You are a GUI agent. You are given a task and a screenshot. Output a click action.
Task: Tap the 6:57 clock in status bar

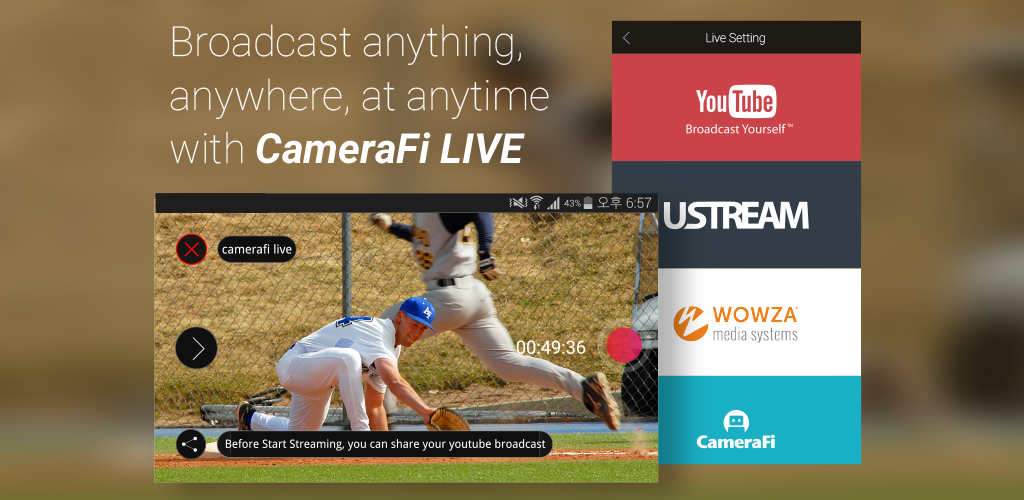pyautogui.click(x=638, y=203)
